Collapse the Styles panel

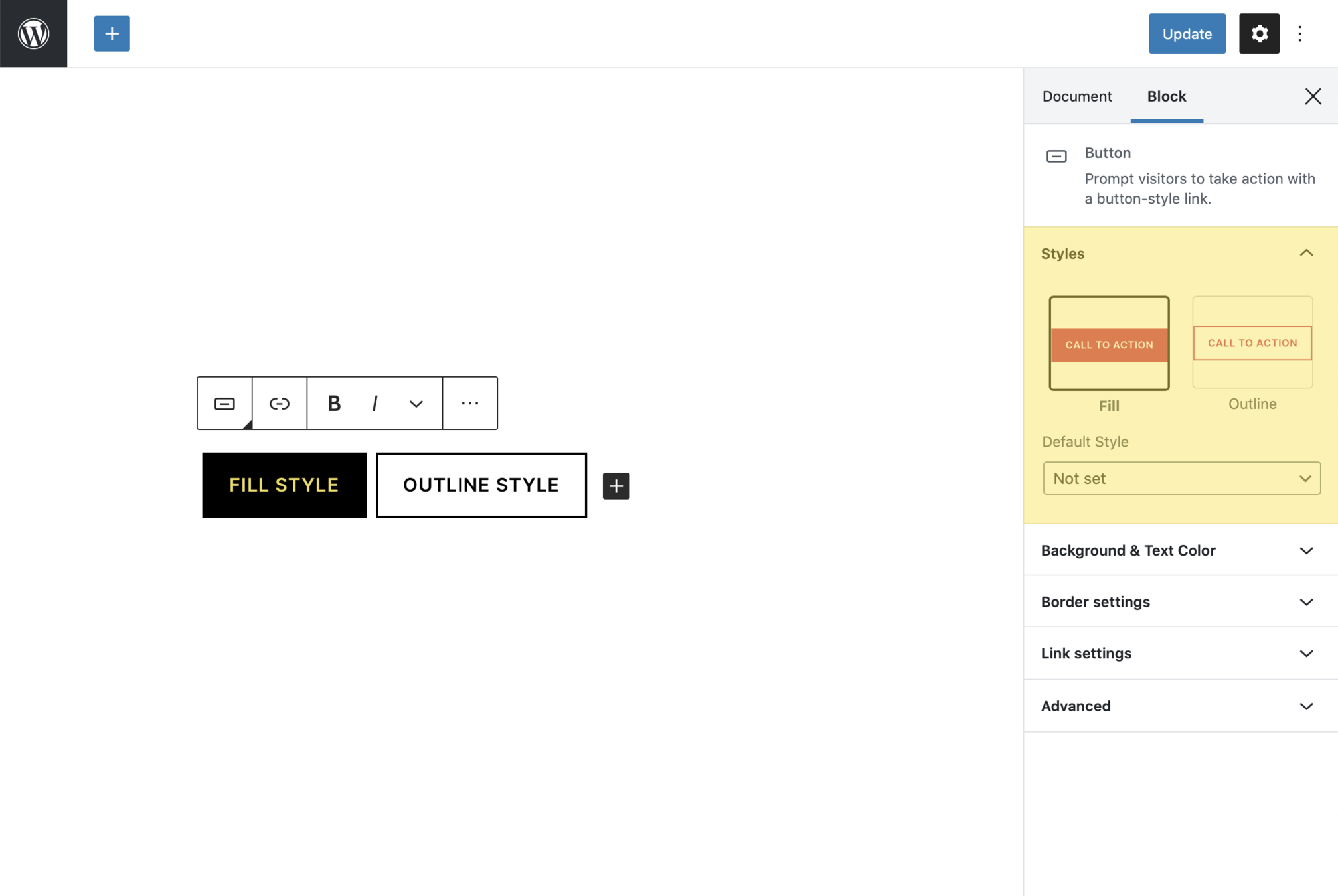coord(1305,253)
